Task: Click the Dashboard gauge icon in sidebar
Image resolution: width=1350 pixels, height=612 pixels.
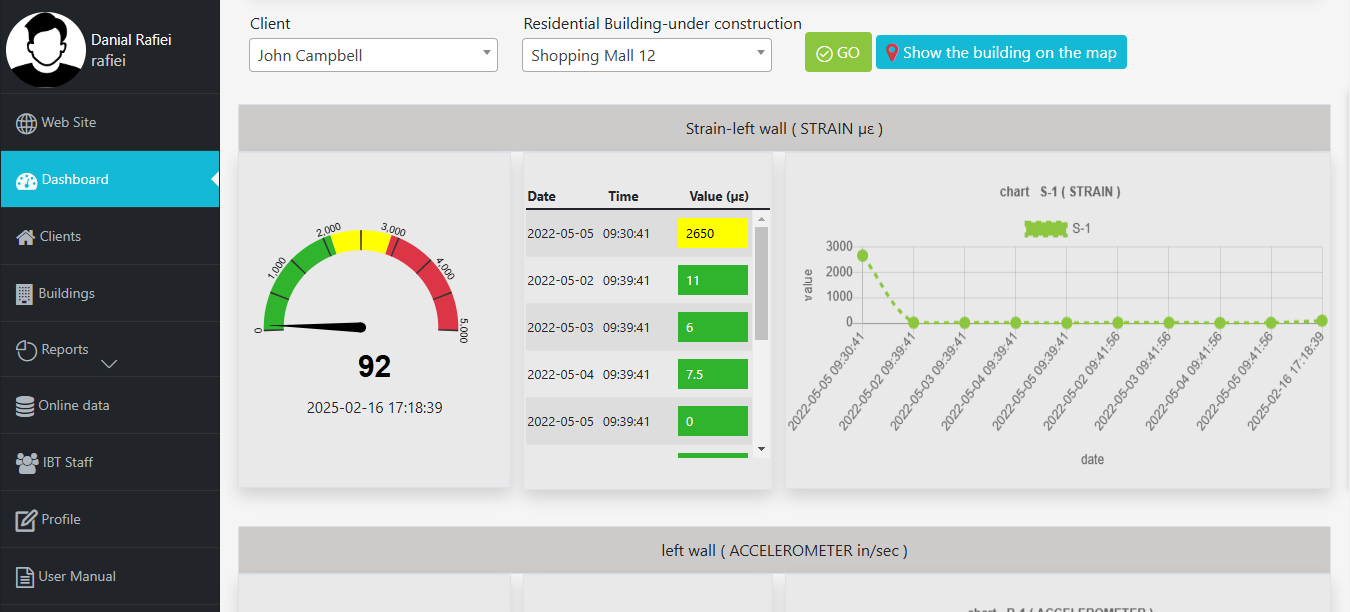Action: 26,180
